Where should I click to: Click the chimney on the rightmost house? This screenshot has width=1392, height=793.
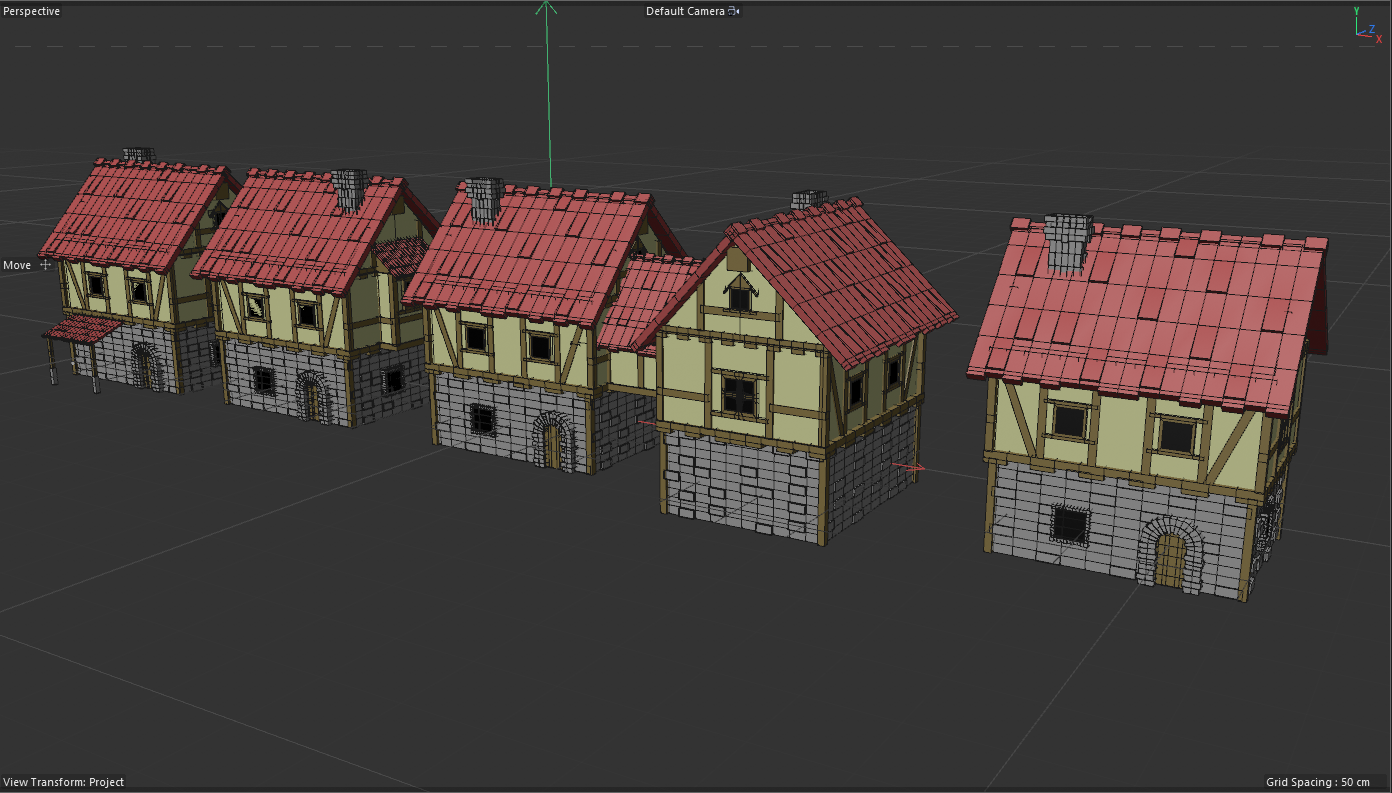coord(1067,243)
